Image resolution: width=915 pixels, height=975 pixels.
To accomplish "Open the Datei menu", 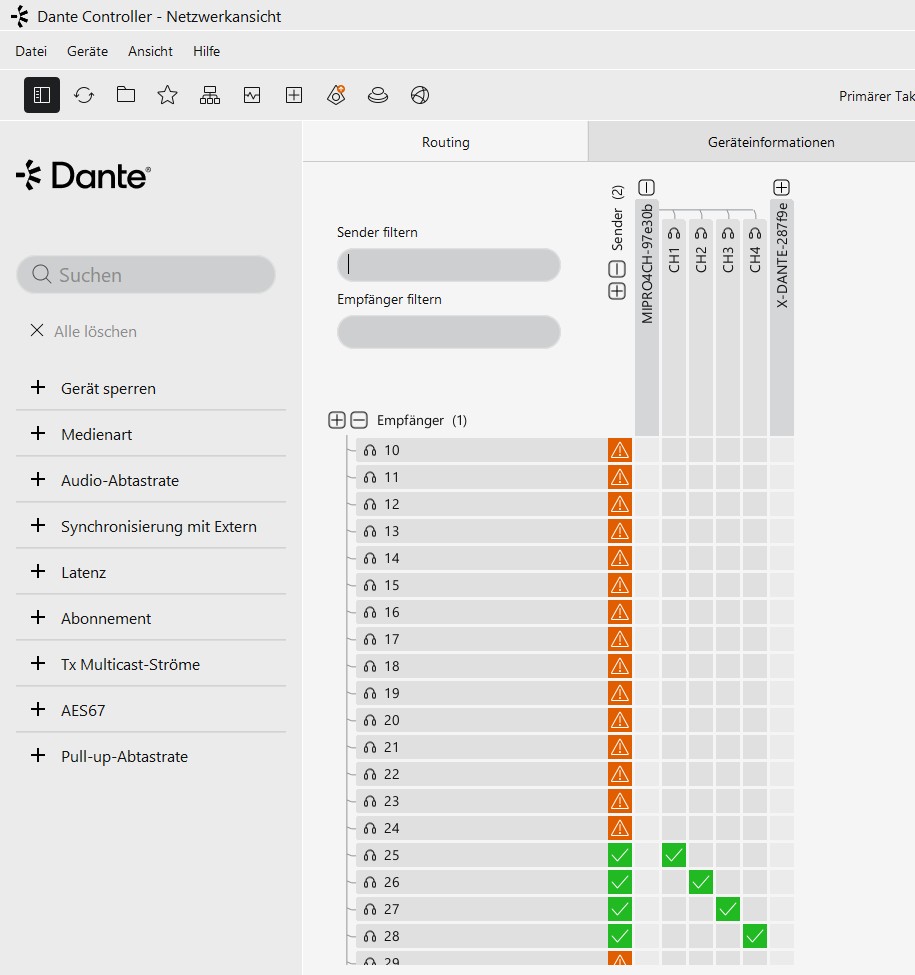I will pyautogui.click(x=31, y=51).
